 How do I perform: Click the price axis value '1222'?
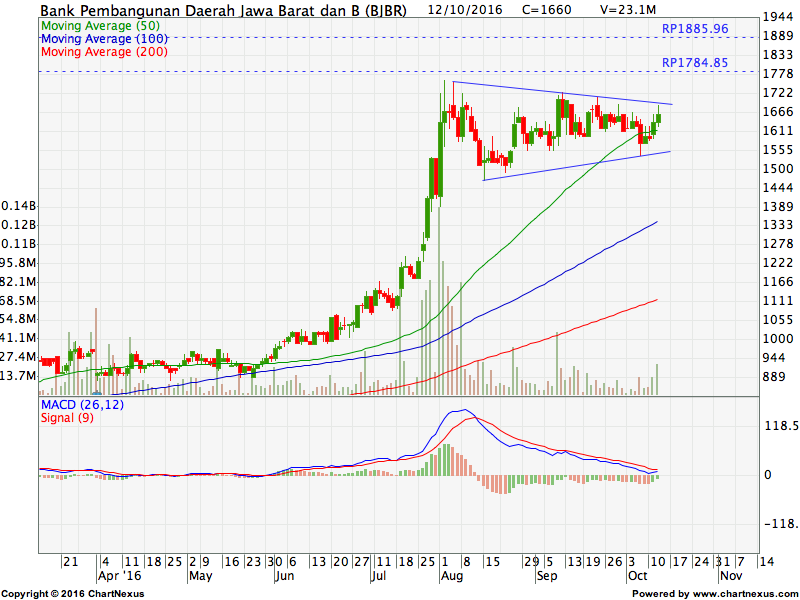(778, 263)
